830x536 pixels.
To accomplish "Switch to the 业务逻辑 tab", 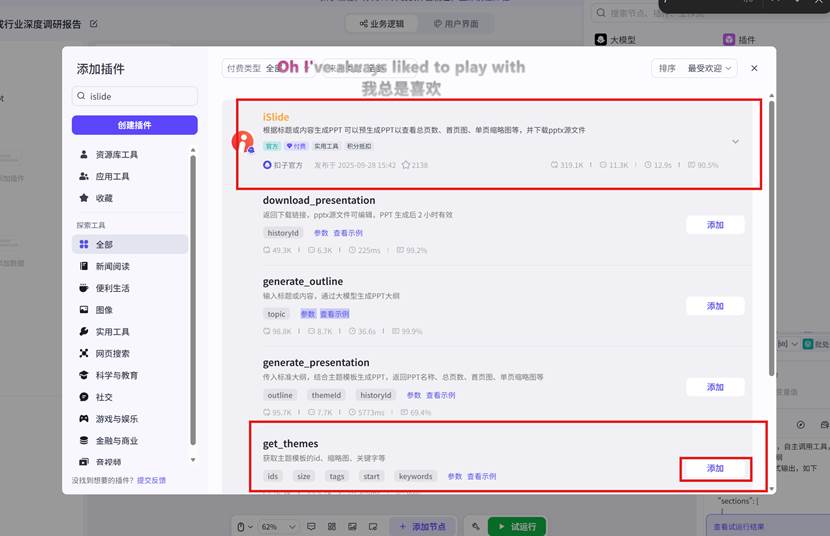I will (382, 24).
